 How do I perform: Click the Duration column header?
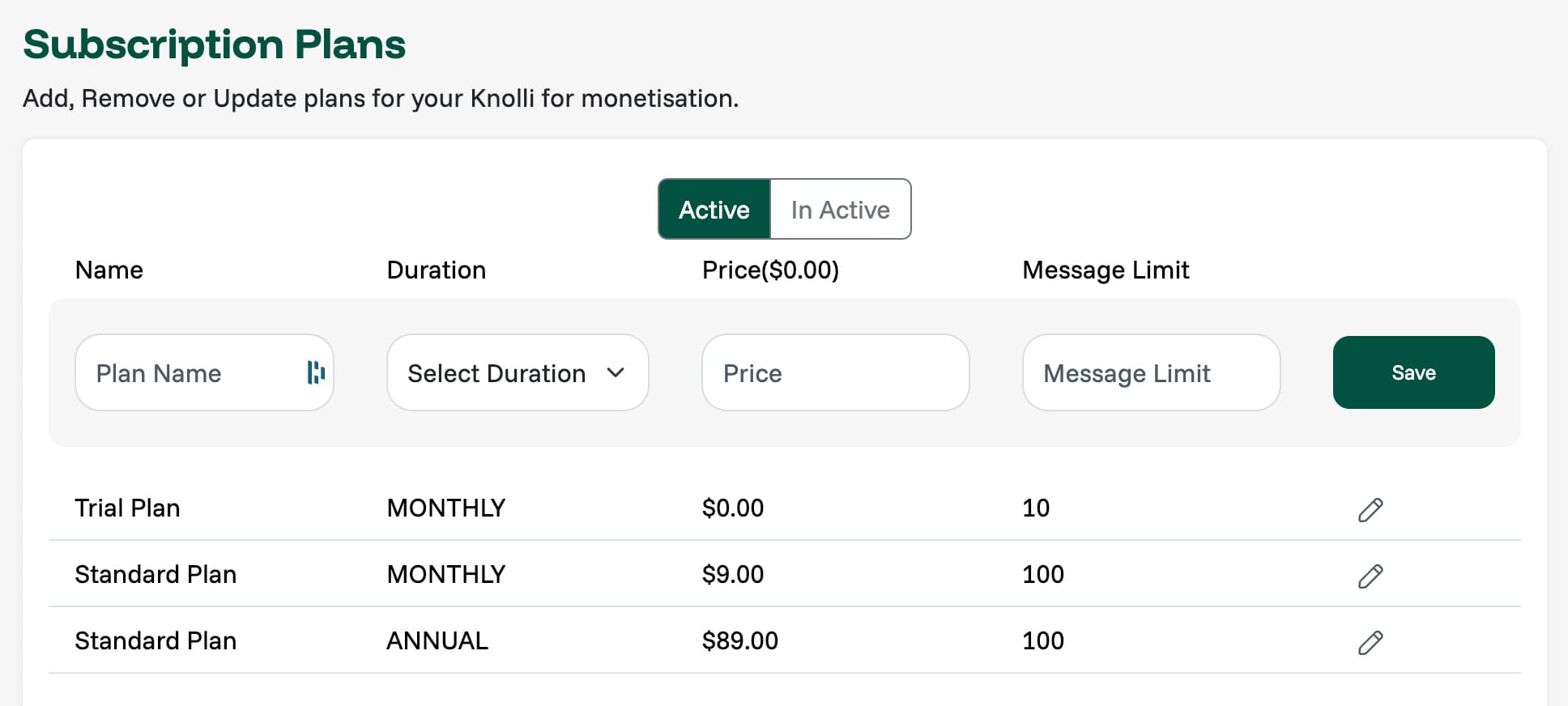tap(436, 270)
